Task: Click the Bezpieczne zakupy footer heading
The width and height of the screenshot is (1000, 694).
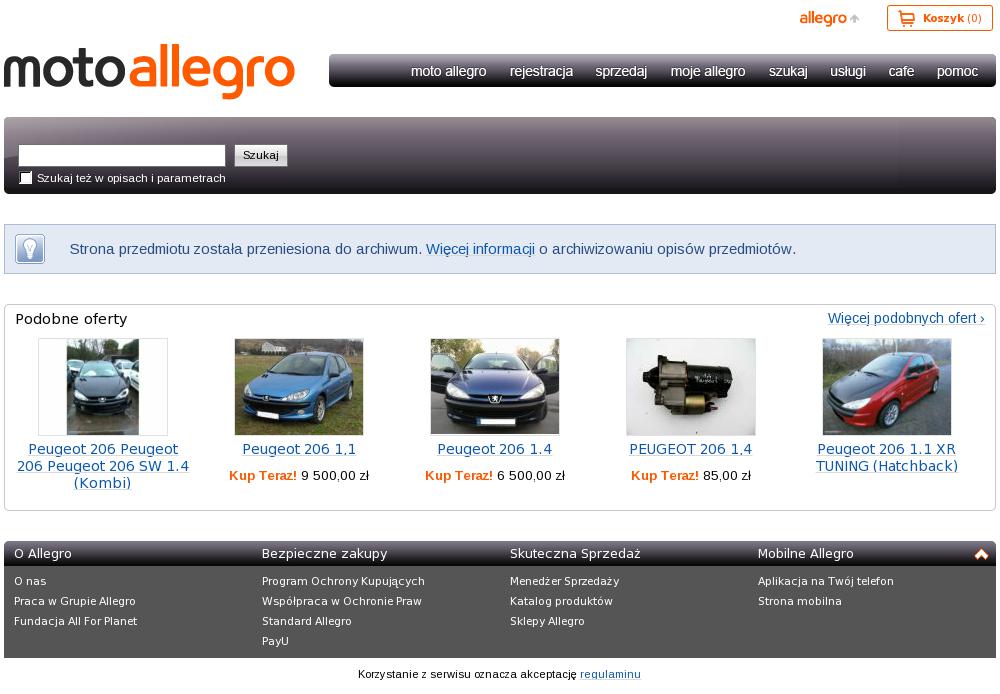Action: click(x=324, y=554)
